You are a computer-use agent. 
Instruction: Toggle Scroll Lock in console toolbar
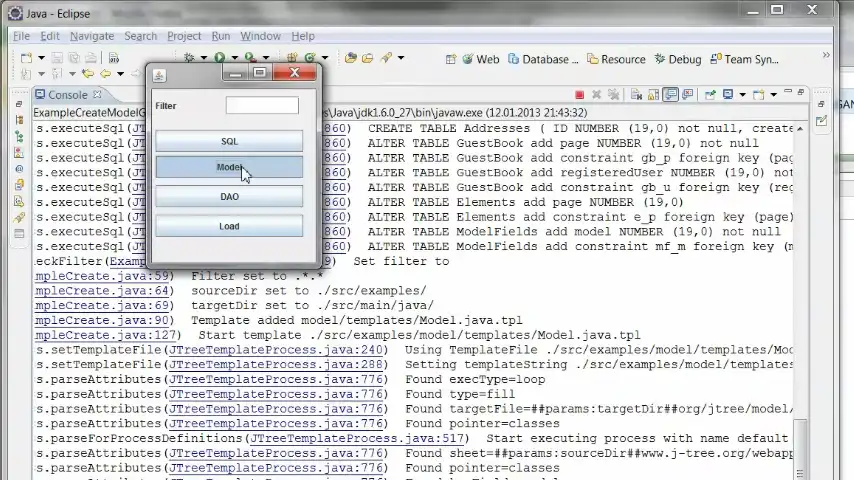tap(653, 95)
